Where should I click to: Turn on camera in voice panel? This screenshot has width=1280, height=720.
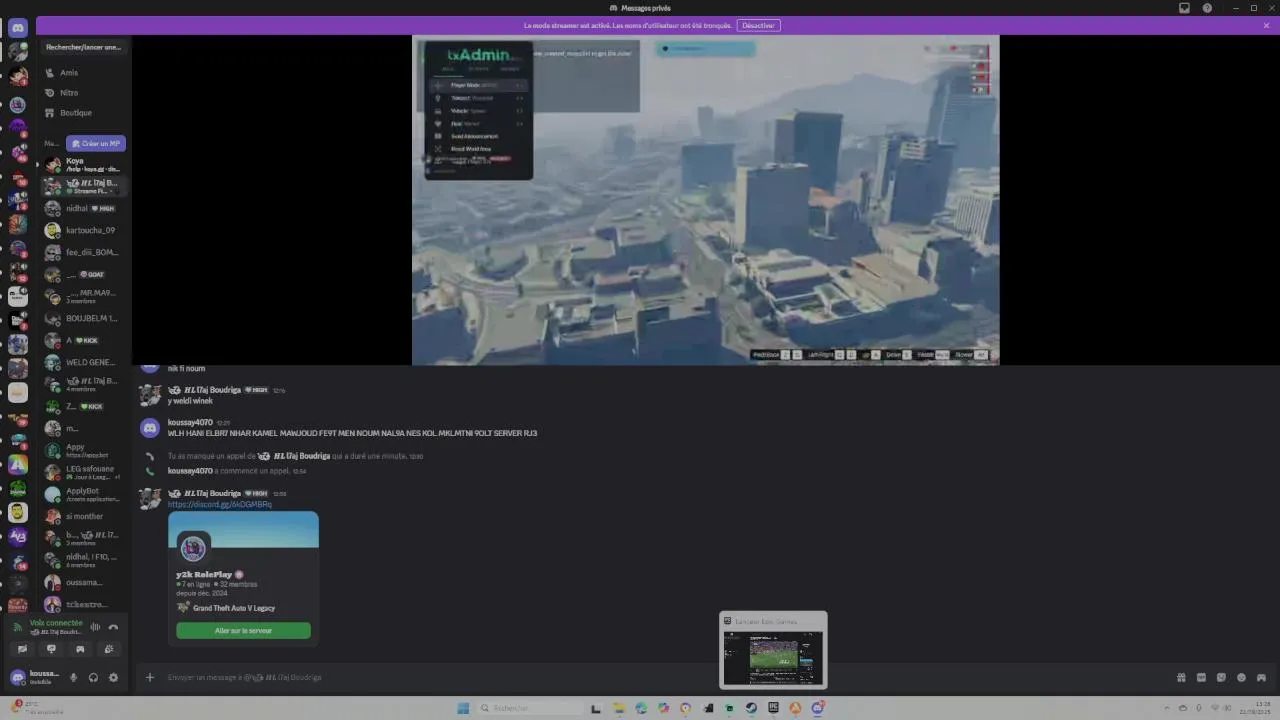[22, 649]
